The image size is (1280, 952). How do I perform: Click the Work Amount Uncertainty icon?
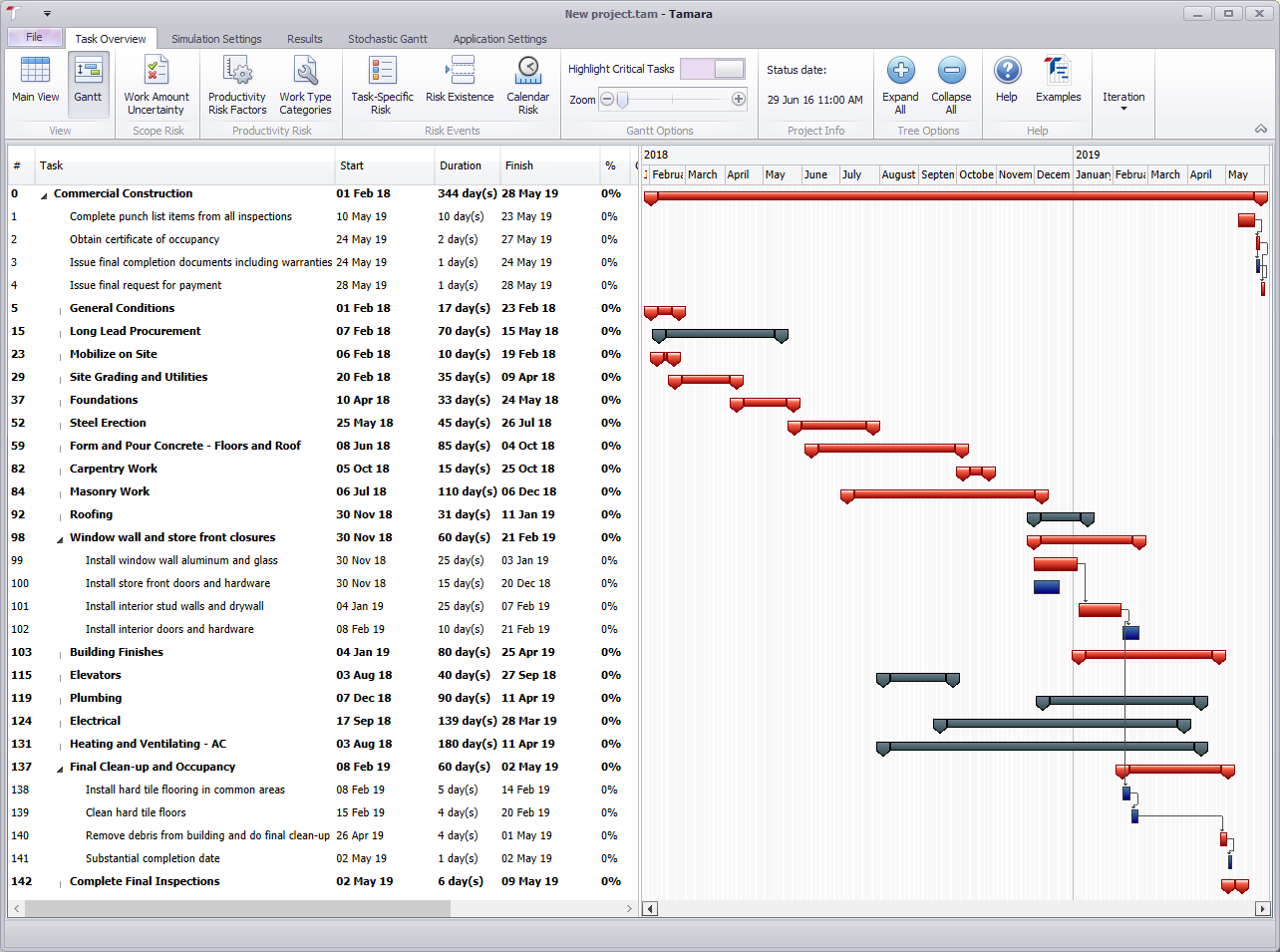[156, 80]
